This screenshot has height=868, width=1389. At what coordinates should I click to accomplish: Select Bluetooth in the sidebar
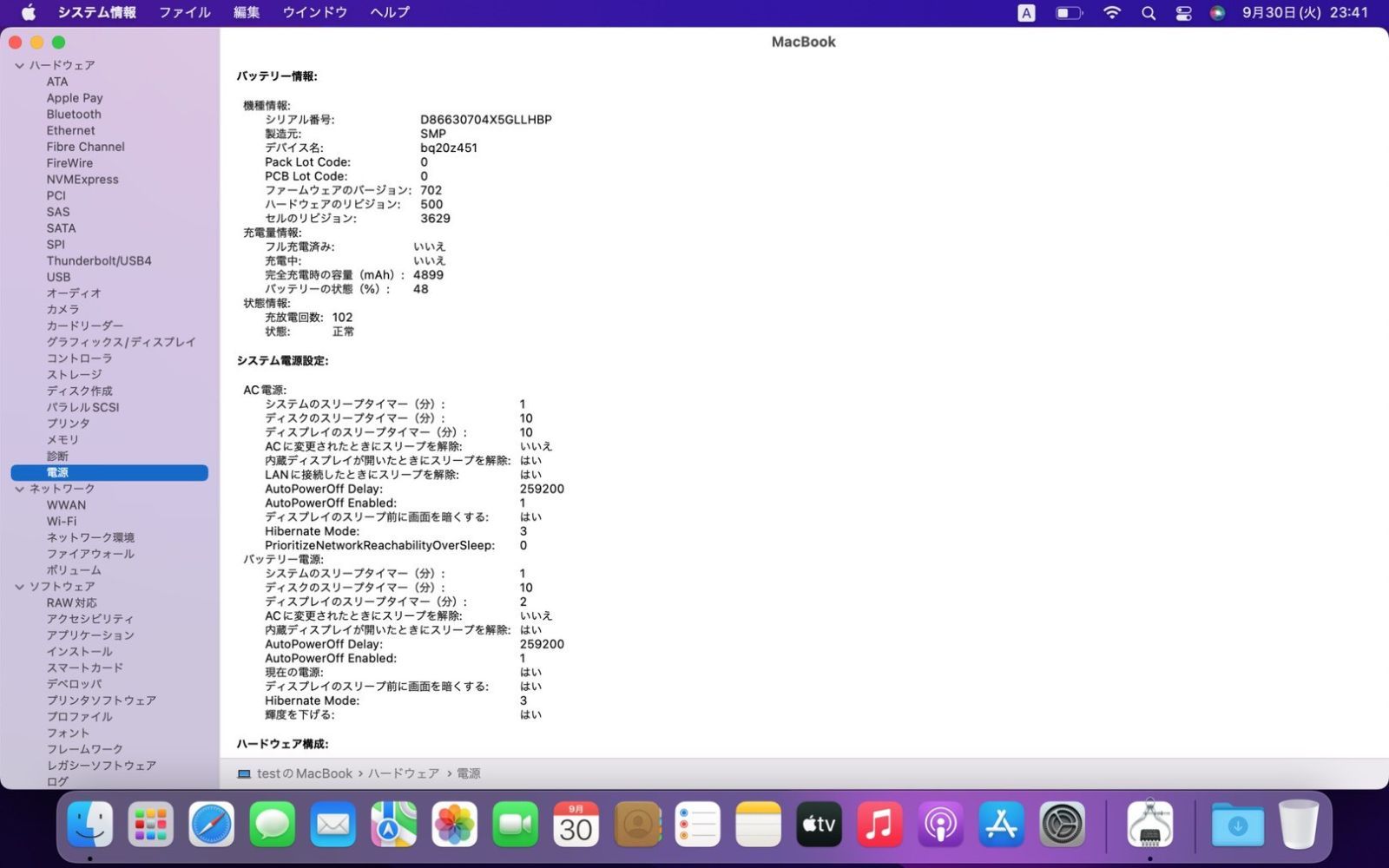coord(74,115)
